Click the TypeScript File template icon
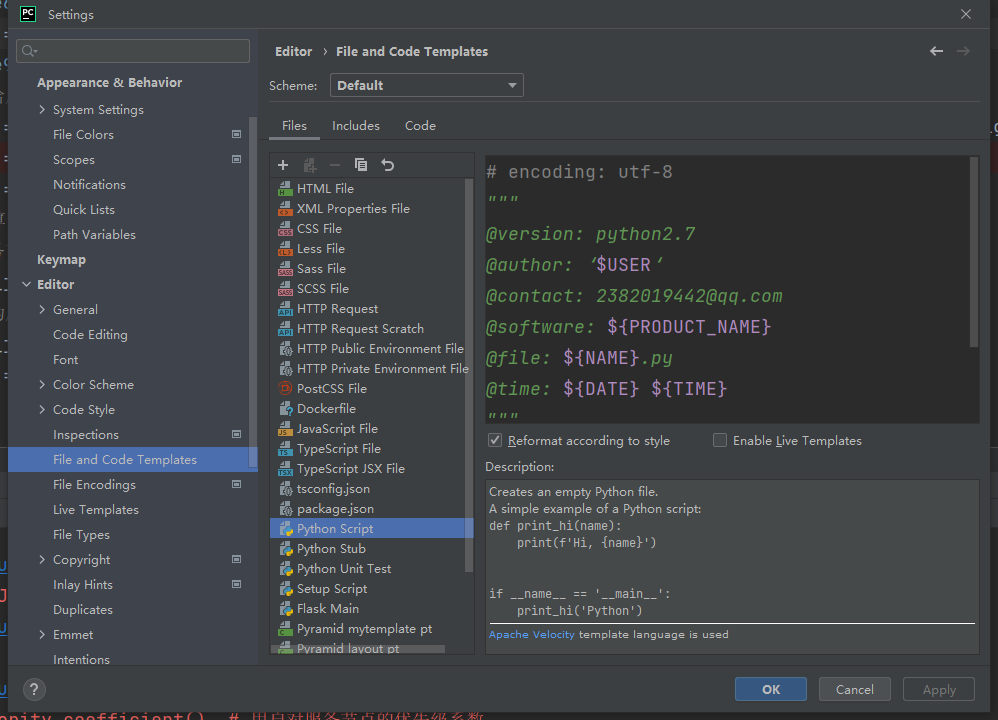The image size is (998, 720). click(285, 449)
